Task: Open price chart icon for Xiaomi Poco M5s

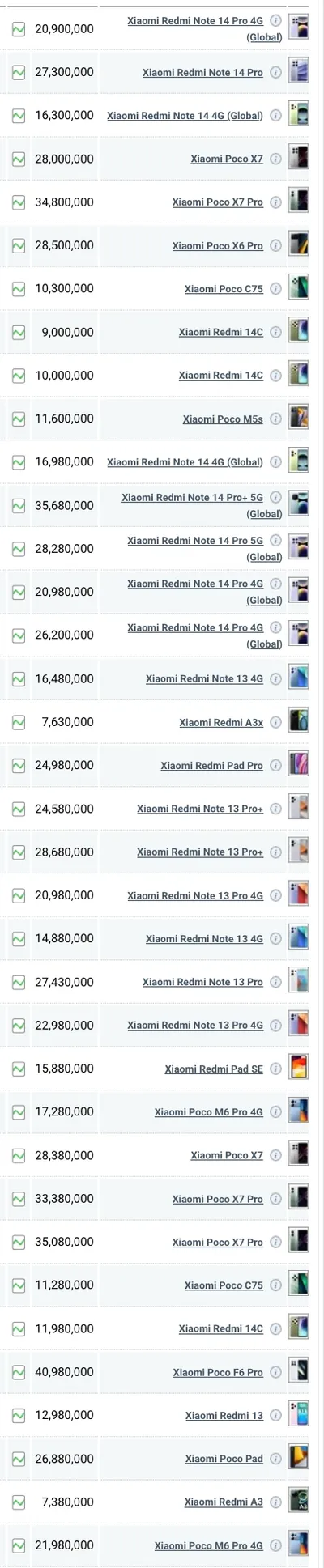Action: [x=19, y=419]
